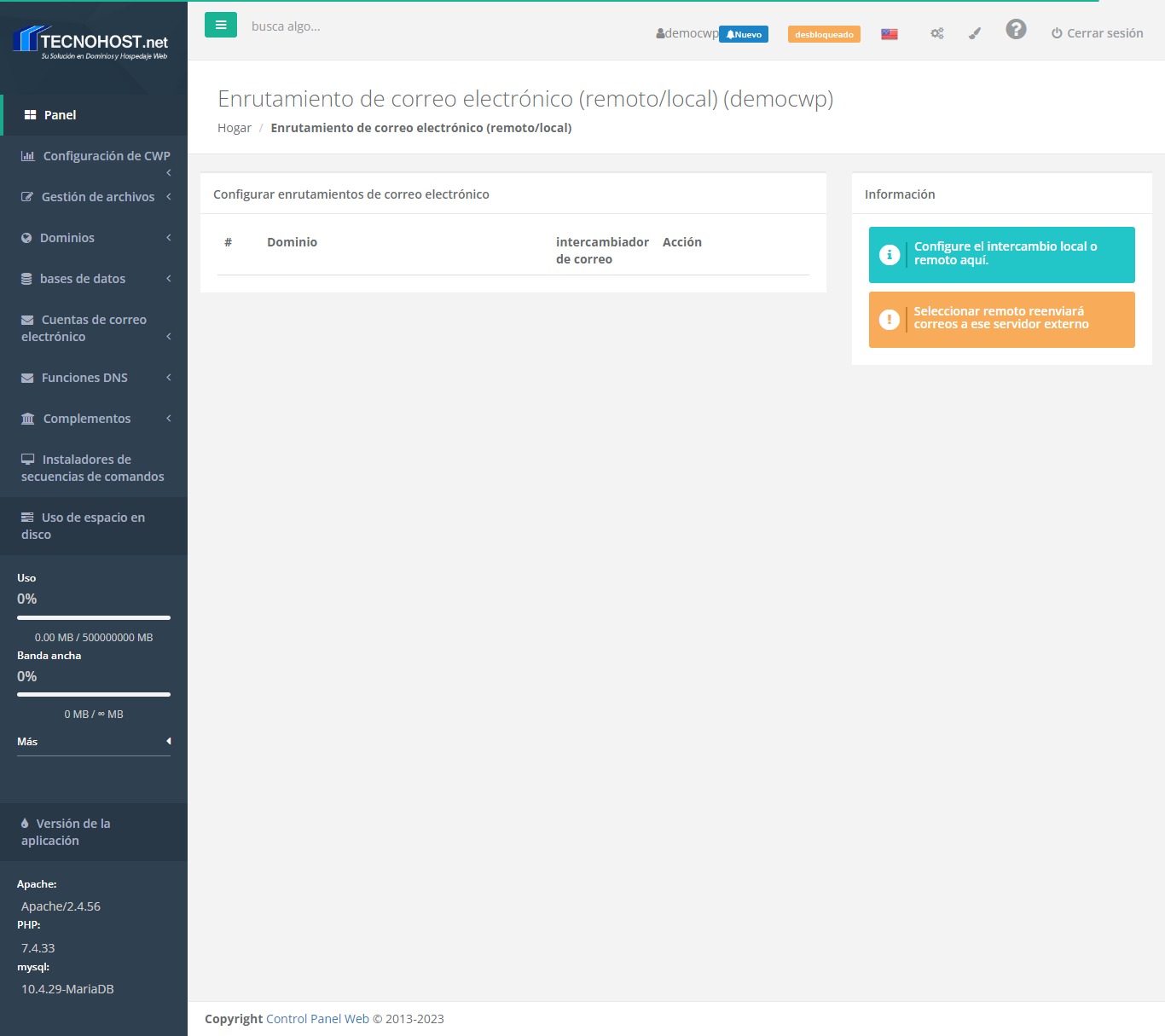
Task: Click the Uso disk usage progress bar
Action: (94, 617)
